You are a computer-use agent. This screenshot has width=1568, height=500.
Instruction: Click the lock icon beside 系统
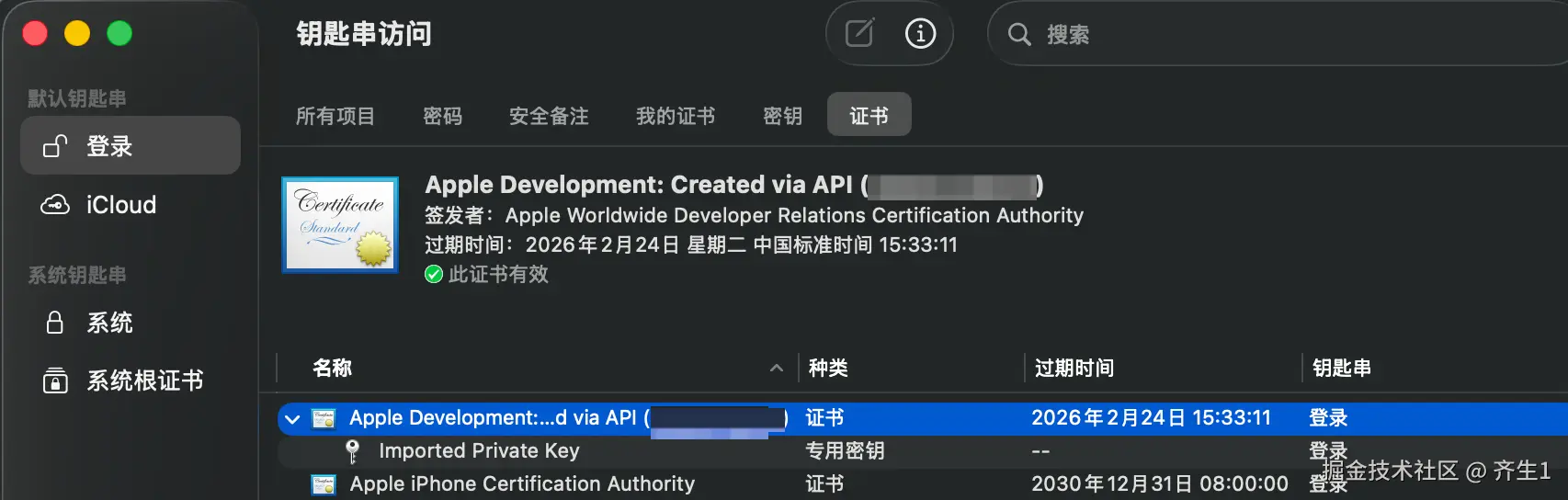(x=55, y=322)
